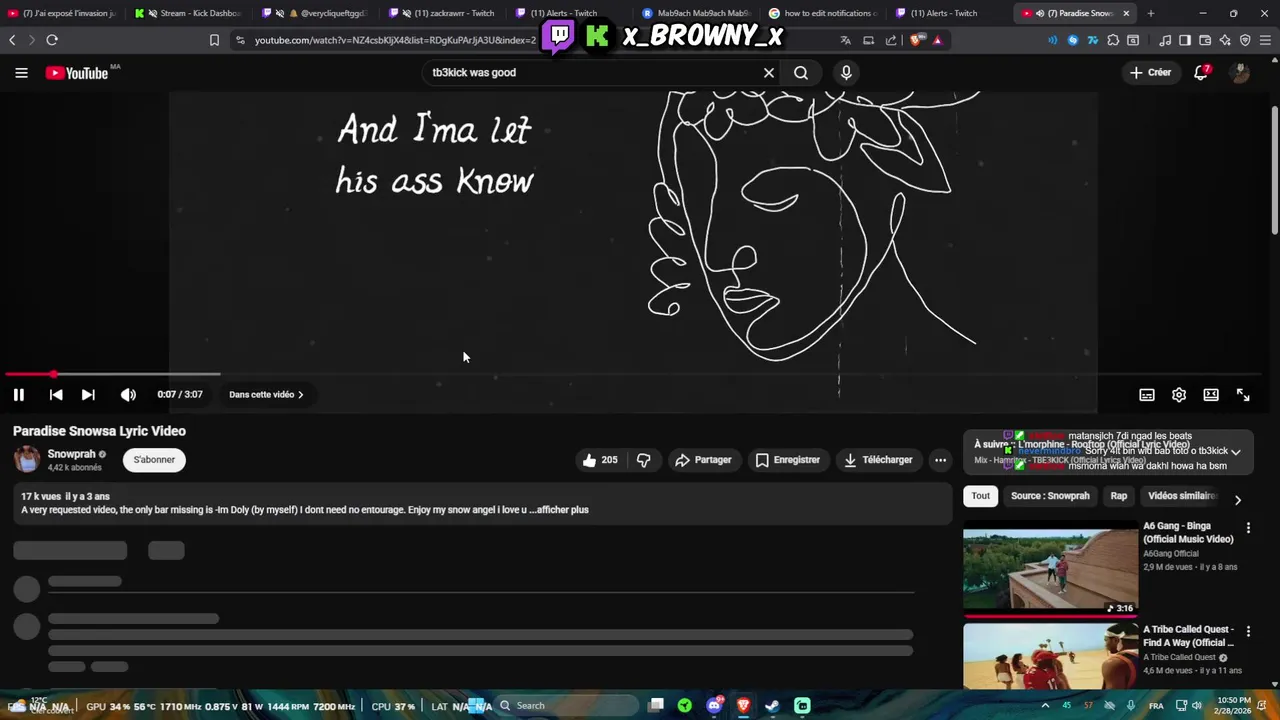Go to previous video in playlist
The width and height of the screenshot is (1280, 720).
pyautogui.click(x=56, y=395)
